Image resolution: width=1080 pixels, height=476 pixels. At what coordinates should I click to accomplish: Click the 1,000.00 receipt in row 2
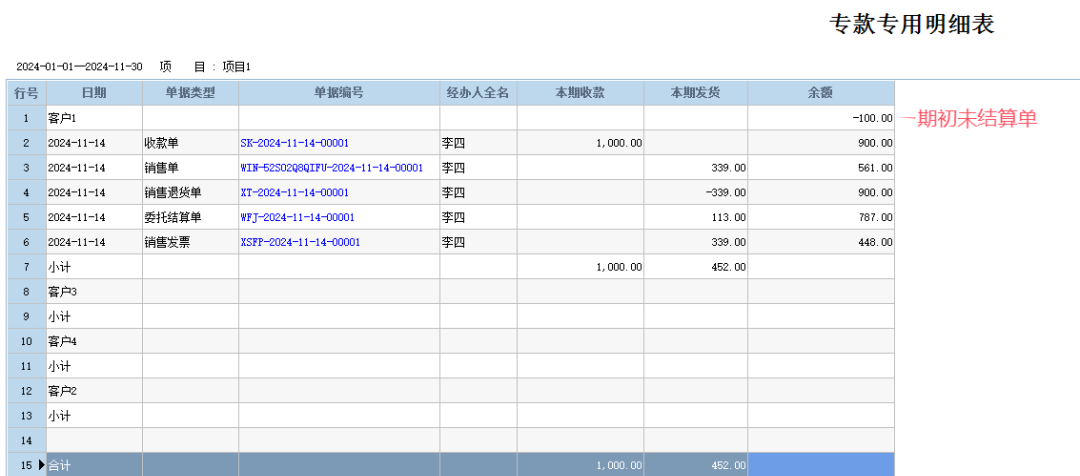click(581, 143)
